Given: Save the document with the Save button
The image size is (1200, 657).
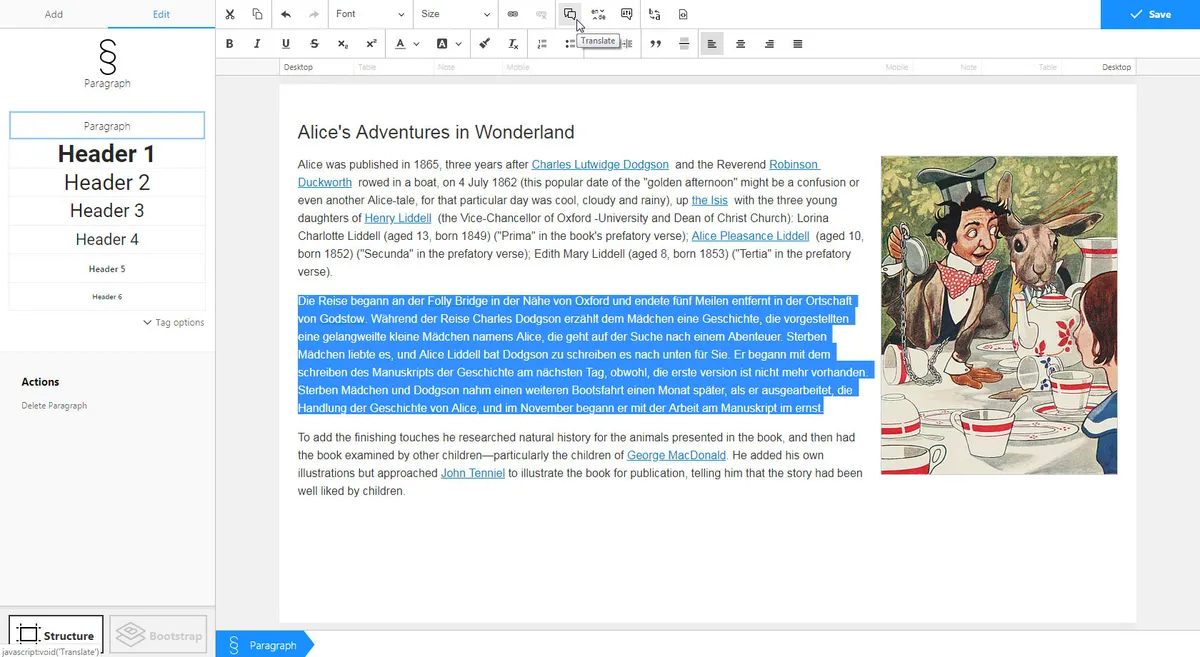Looking at the screenshot, I should point(1152,14).
